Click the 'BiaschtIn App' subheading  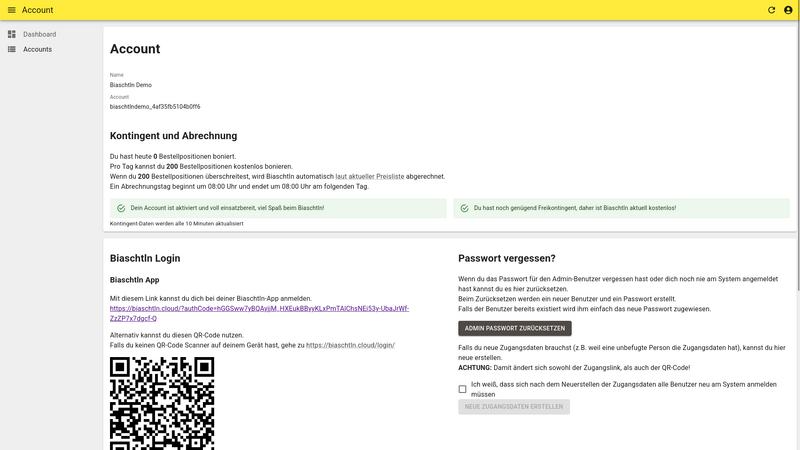point(134,280)
